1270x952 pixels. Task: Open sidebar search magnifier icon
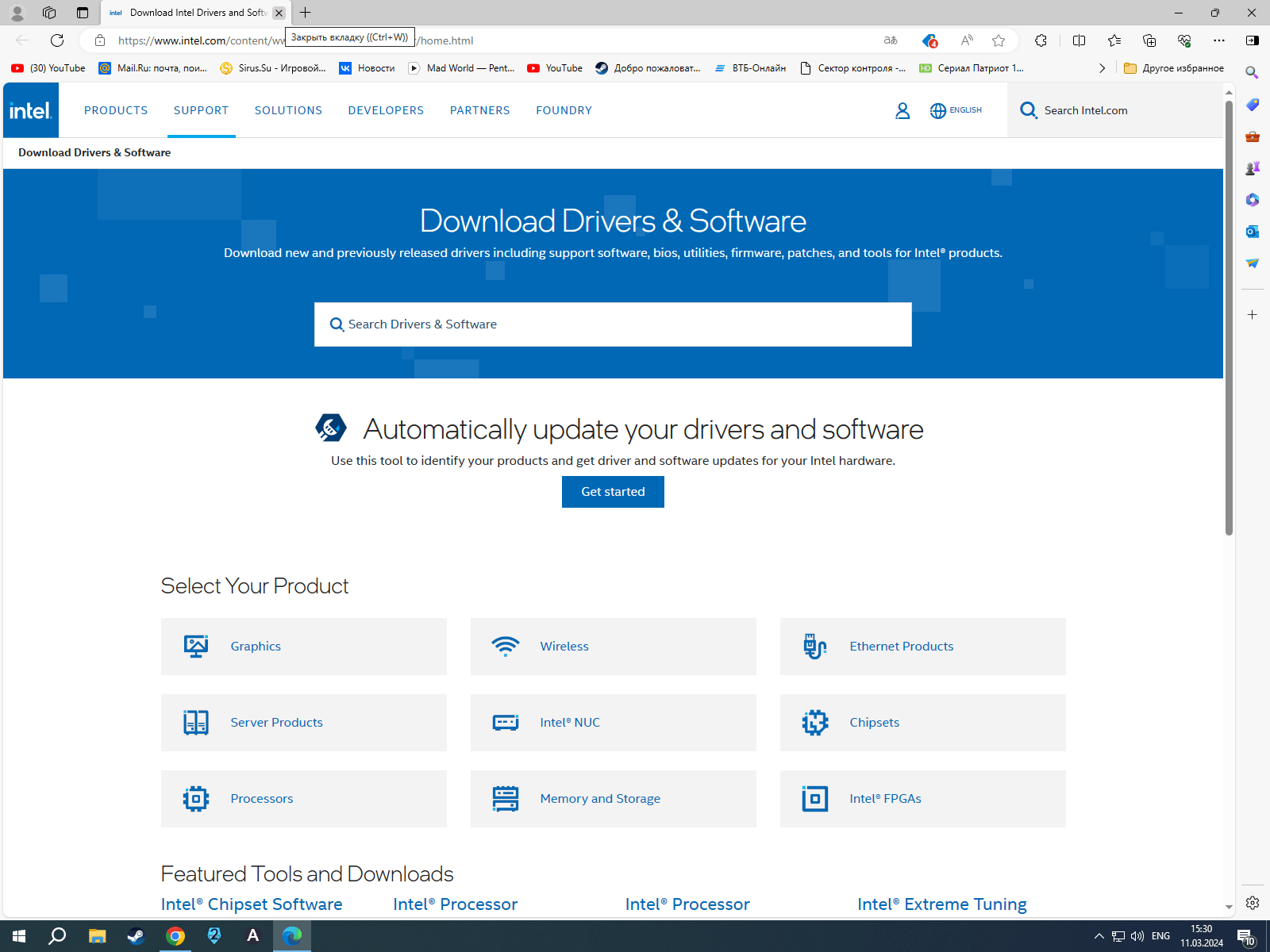[1253, 73]
